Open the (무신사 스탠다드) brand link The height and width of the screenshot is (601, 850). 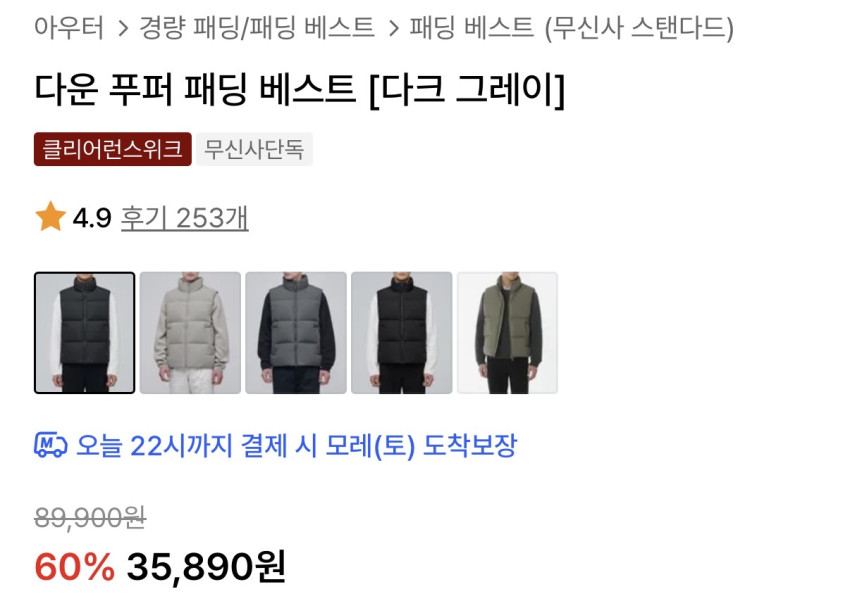(x=639, y=28)
